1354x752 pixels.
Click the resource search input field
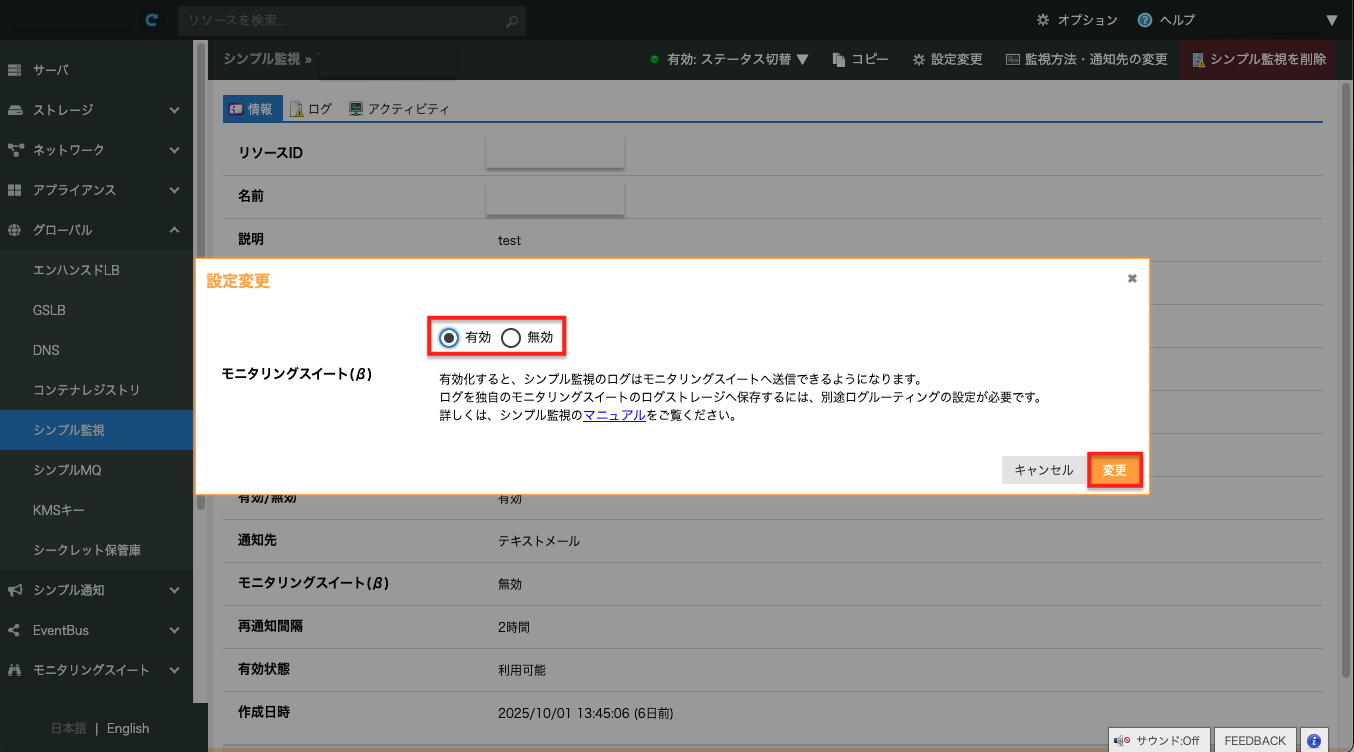click(340, 20)
